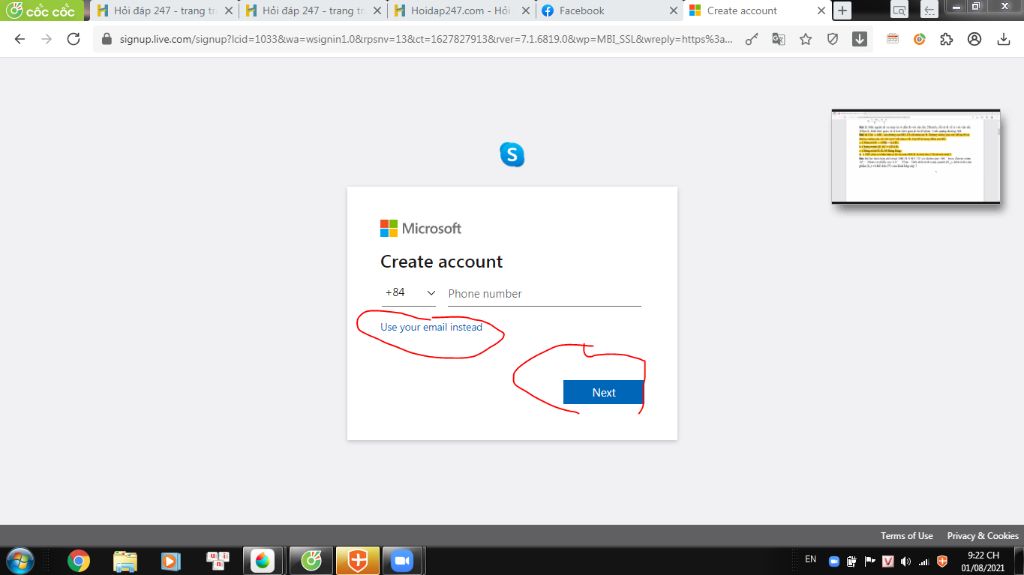
Task: Open the volume speaker tray icon
Action: coord(906,561)
